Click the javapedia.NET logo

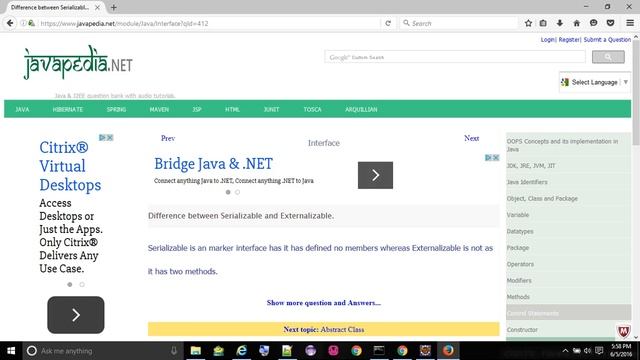78,62
